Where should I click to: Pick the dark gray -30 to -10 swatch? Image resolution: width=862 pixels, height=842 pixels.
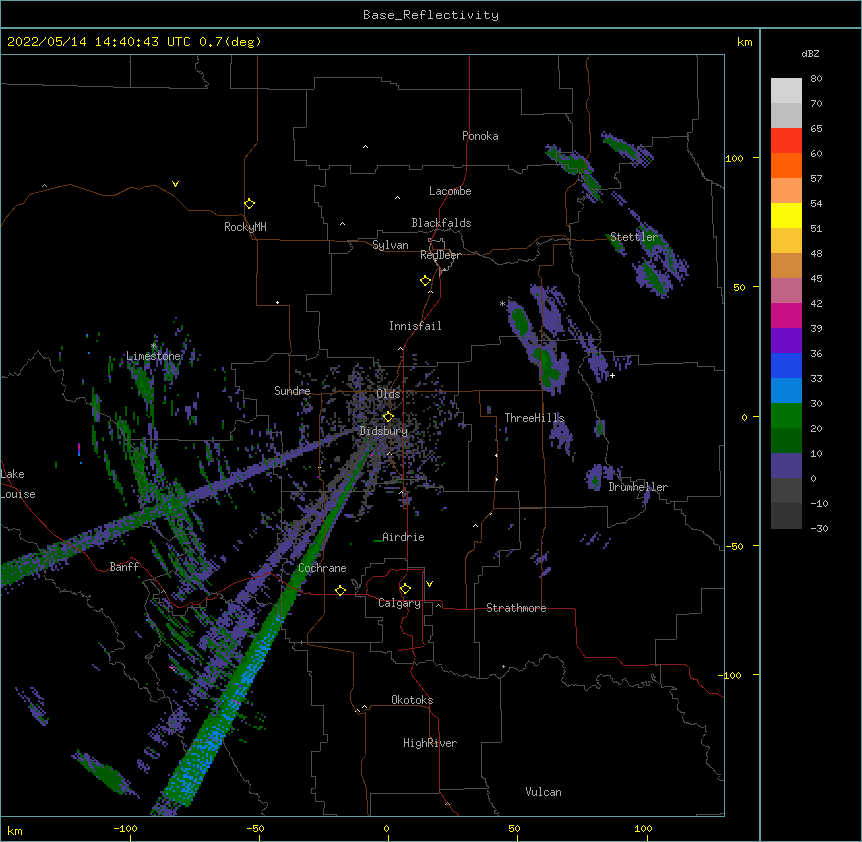[786, 516]
